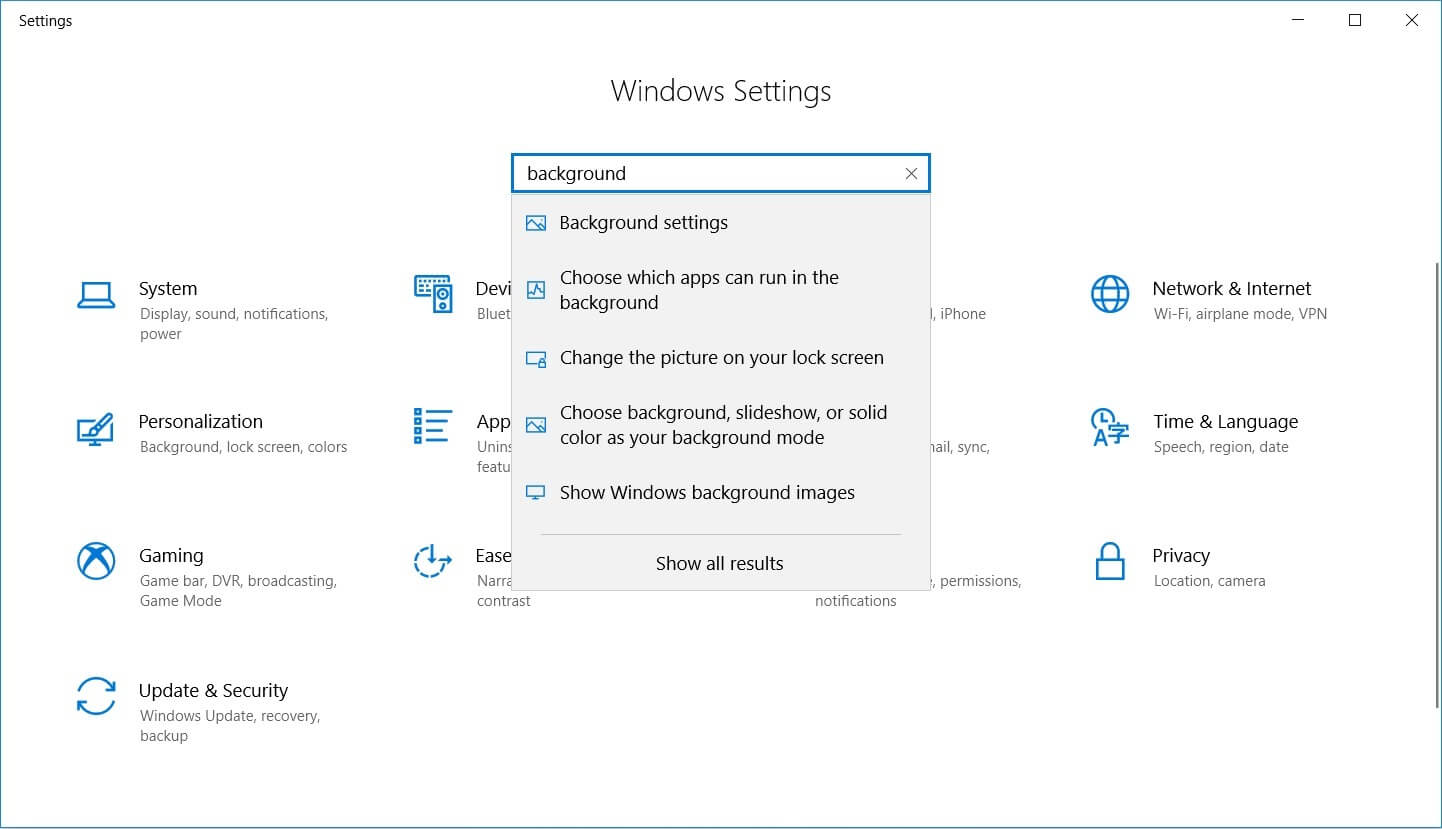1442x829 pixels.
Task: Click the Game bar, DVR, broadcasting description
Action: tap(238, 591)
